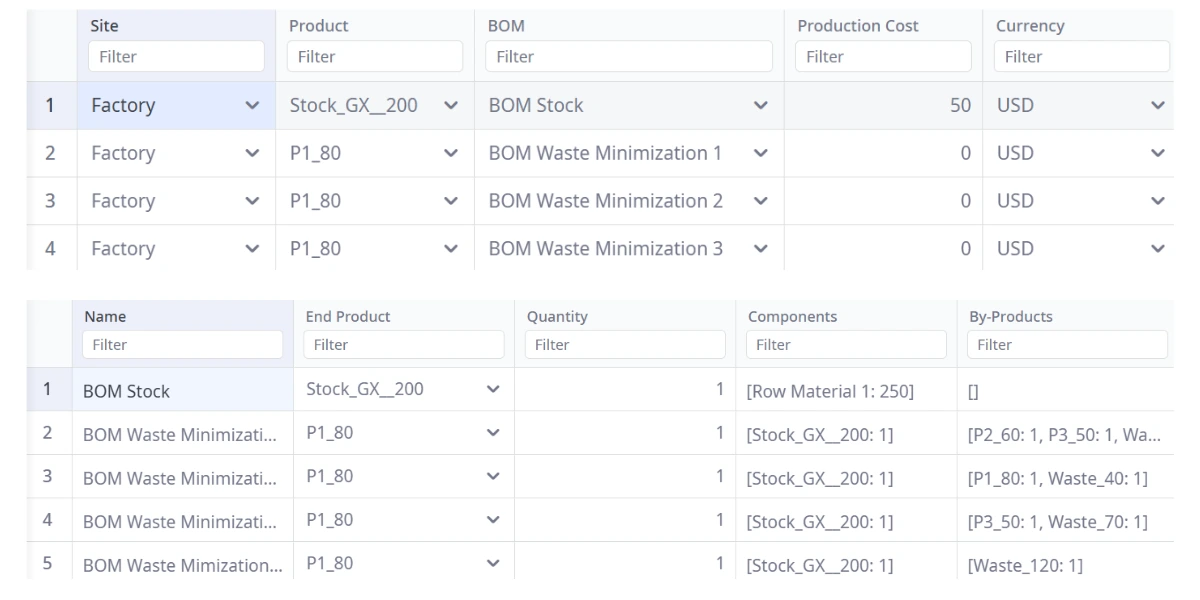Click the Components column filter field
Image resolution: width=1200 pixels, height=600 pixels.
(846, 345)
